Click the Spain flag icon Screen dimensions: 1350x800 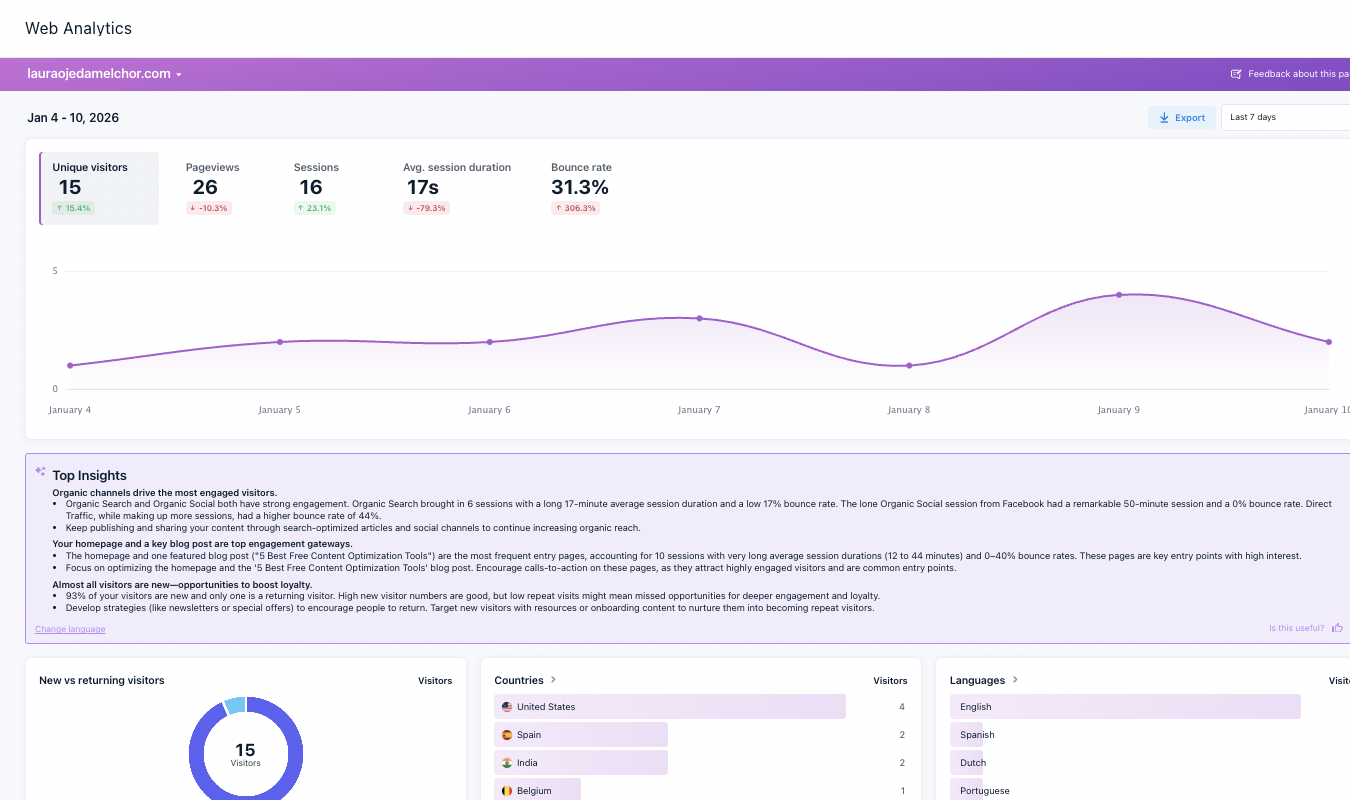[507, 734]
